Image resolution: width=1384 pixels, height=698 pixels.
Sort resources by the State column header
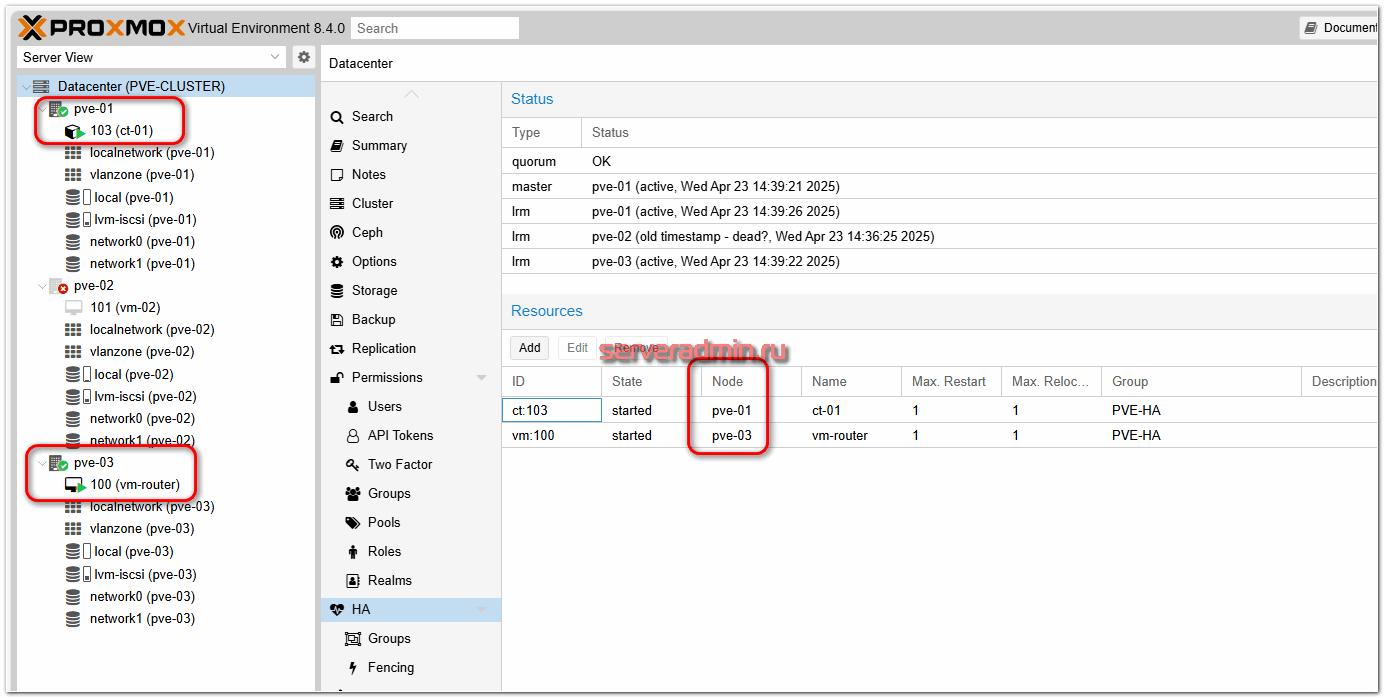(651, 381)
